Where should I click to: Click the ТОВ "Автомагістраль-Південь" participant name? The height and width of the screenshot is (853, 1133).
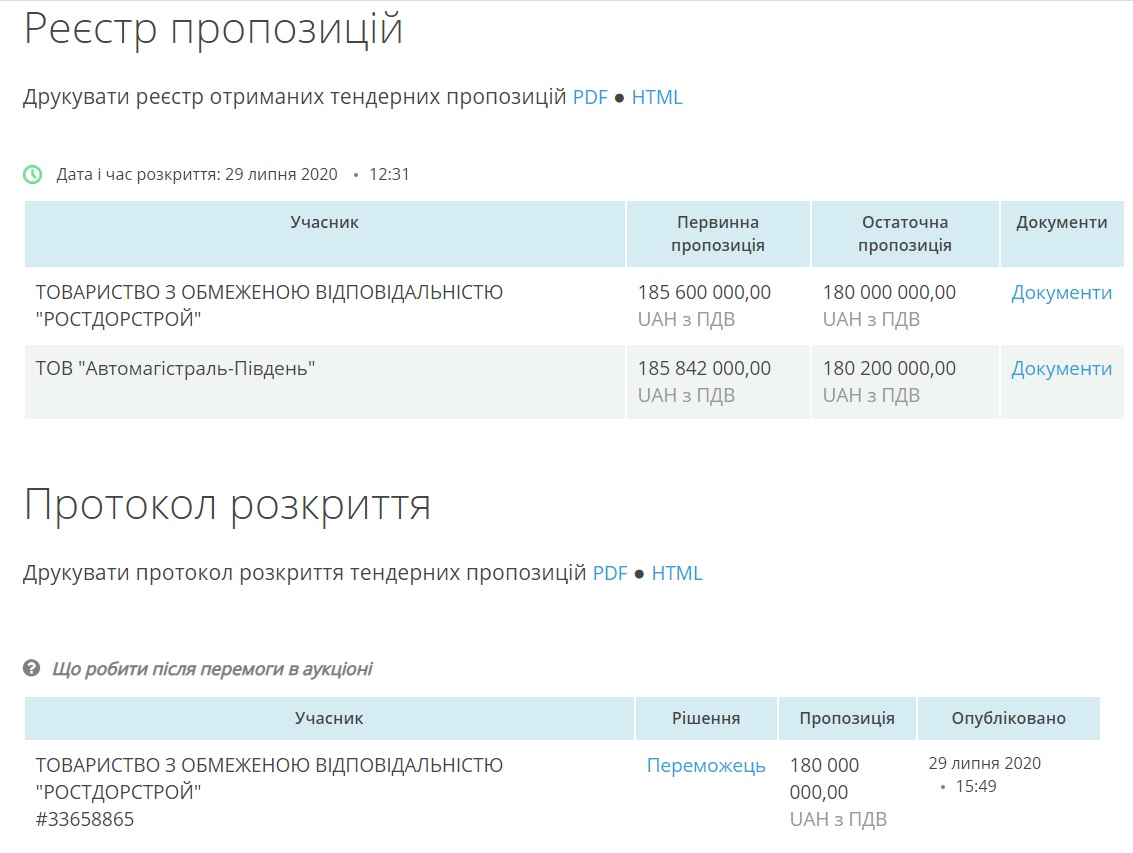tap(176, 369)
